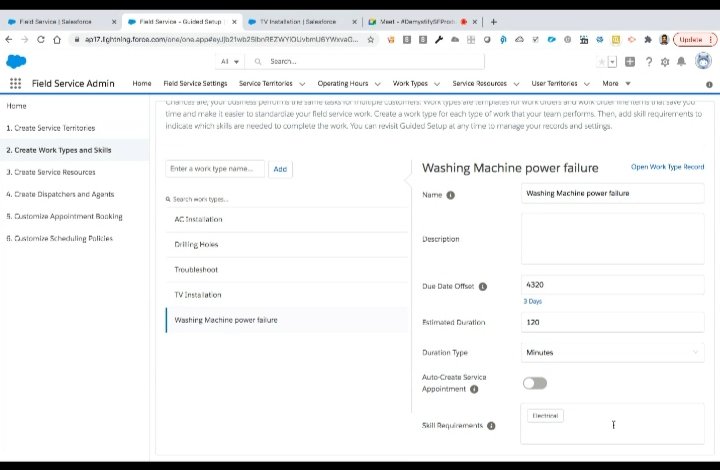
Task: Switch to the Meet browser tab
Action: click(417, 22)
